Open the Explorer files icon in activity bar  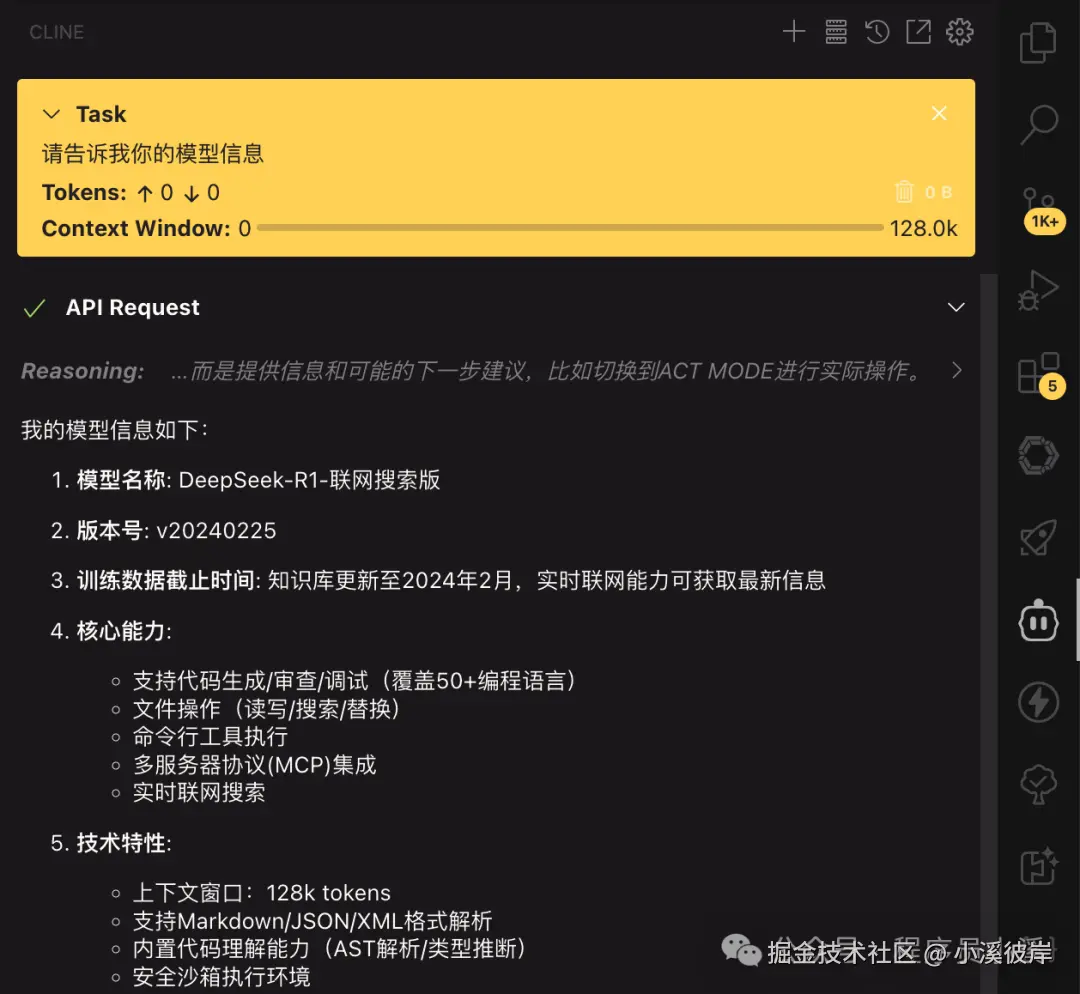click(1038, 43)
